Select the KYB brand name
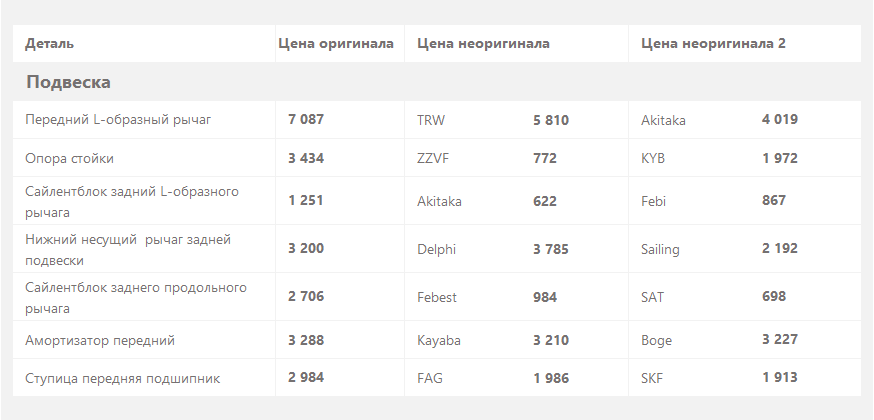The height and width of the screenshot is (420, 874). pyautogui.click(x=653, y=158)
